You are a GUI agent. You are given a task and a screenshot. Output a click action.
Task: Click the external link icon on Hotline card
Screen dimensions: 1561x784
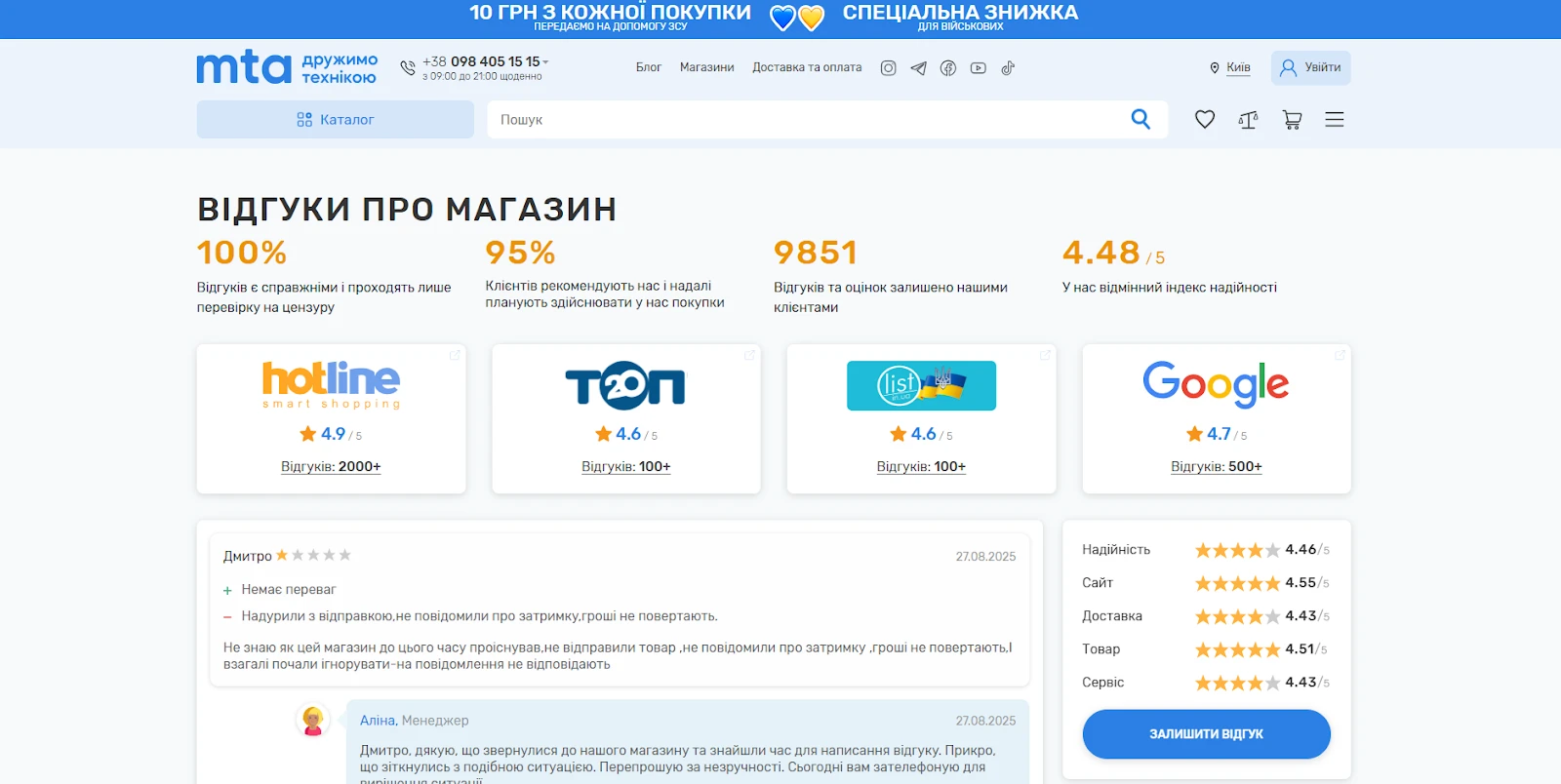(x=455, y=355)
